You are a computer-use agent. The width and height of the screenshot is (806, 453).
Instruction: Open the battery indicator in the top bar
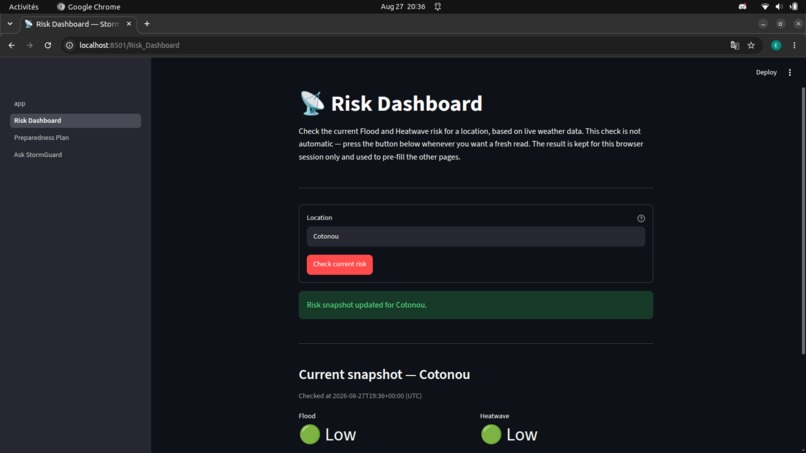[x=794, y=7]
